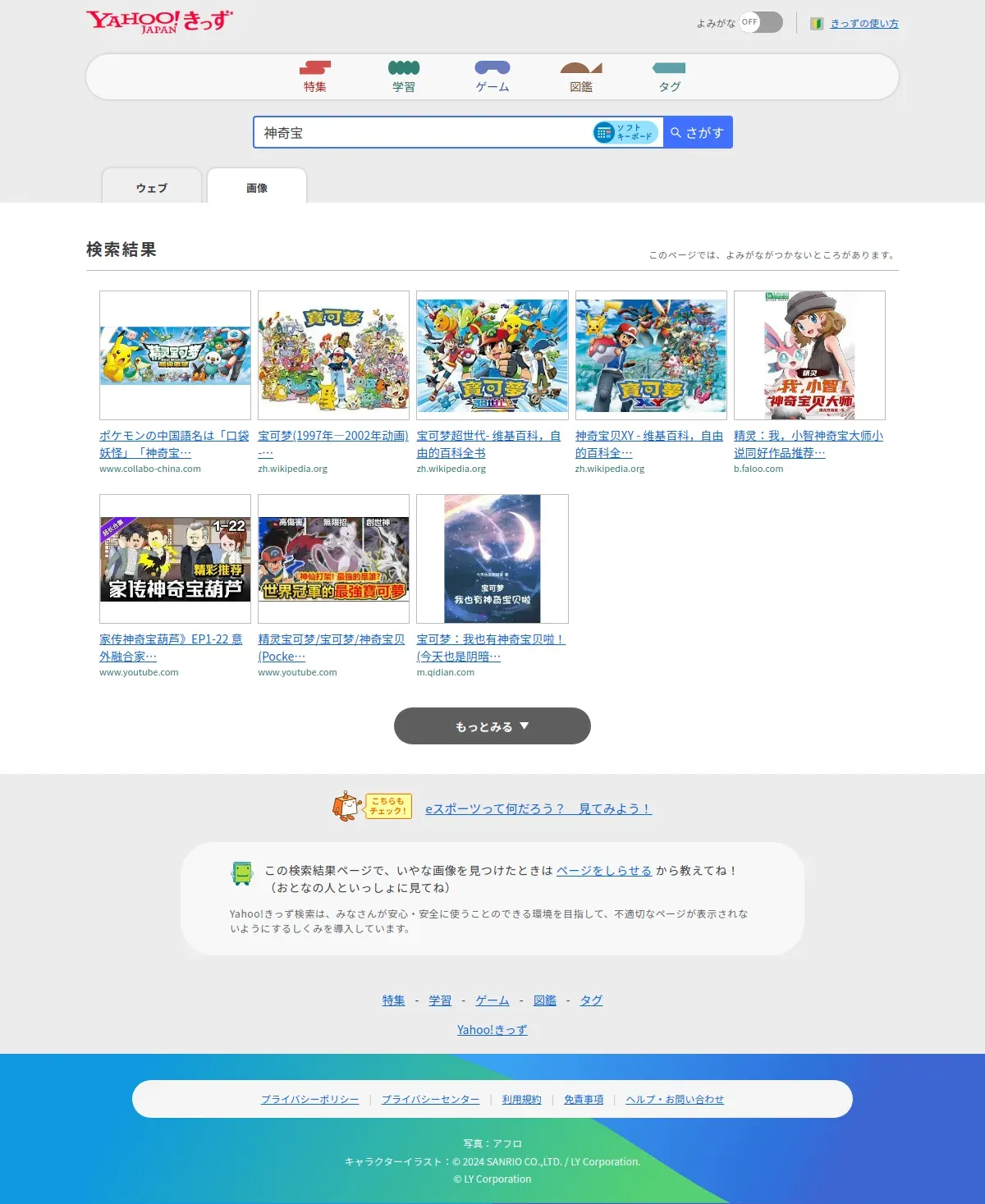Select the green 学習 nav icon
Image resolution: width=985 pixels, height=1204 pixels.
click(404, 67)
